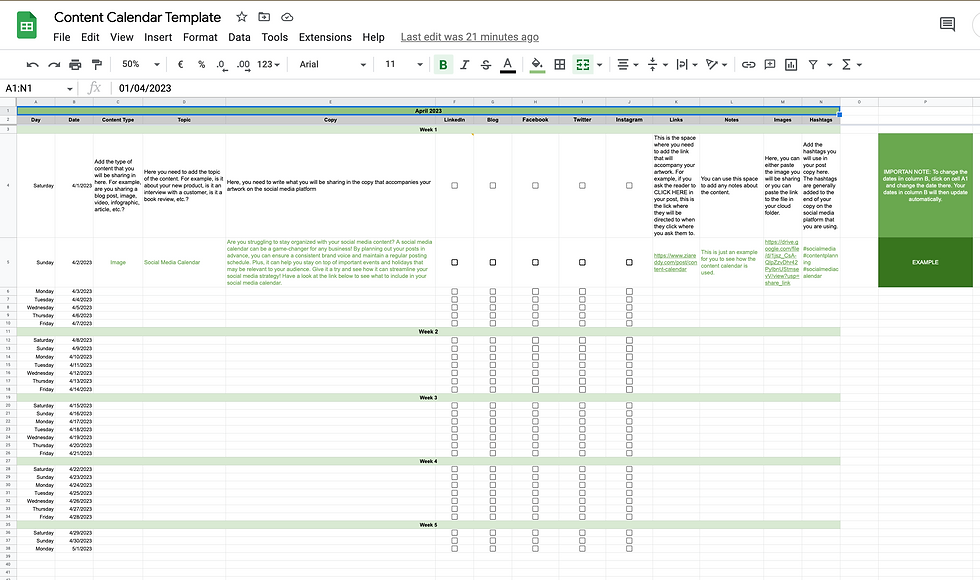The height and width of the screenshot is (580, 980).
Task: Open Functions sigma icon
Action: point(846,64)
